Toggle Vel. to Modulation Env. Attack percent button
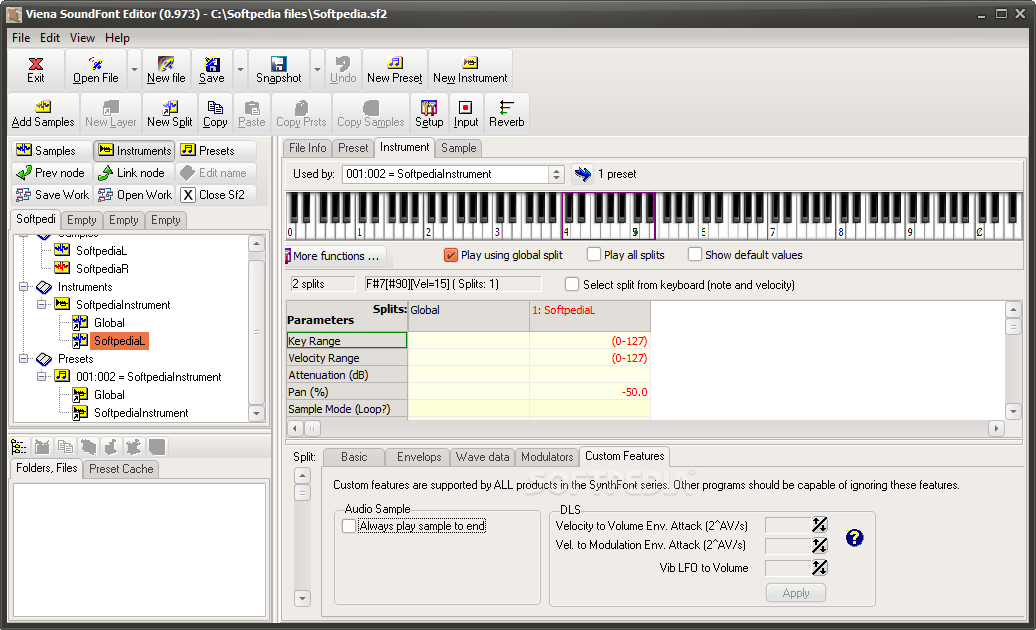This screenshot has height=630, width=1036. [819, 545]
